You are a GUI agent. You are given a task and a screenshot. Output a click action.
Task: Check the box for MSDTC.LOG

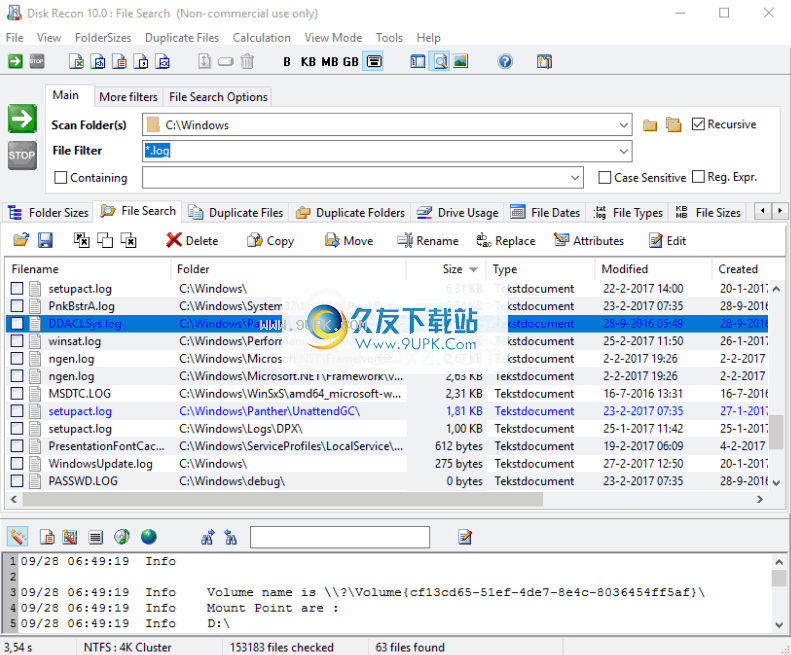click(17, 393)
